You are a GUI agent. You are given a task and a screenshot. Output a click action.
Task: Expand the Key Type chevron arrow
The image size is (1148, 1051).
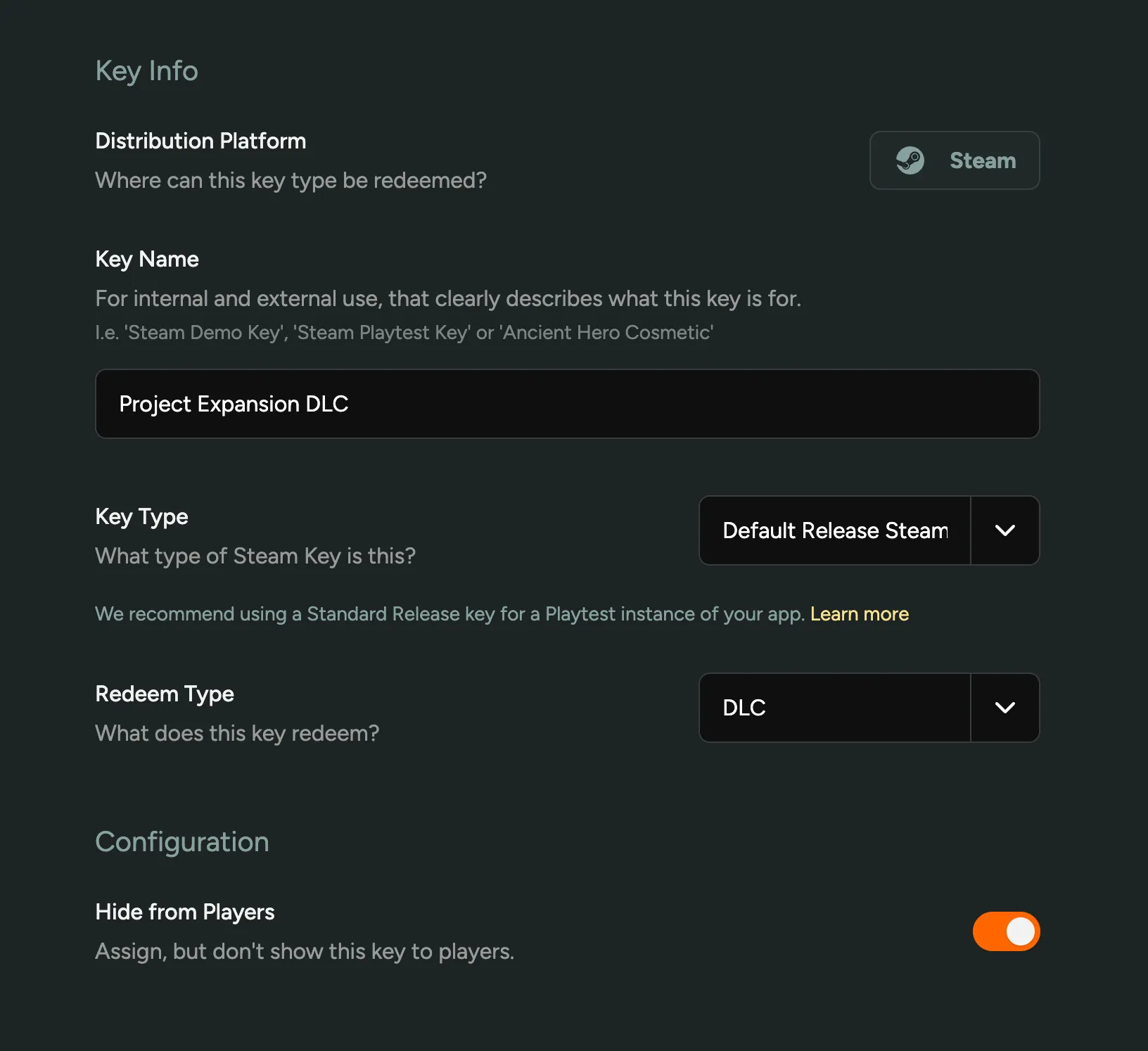tap(1005, 530)
